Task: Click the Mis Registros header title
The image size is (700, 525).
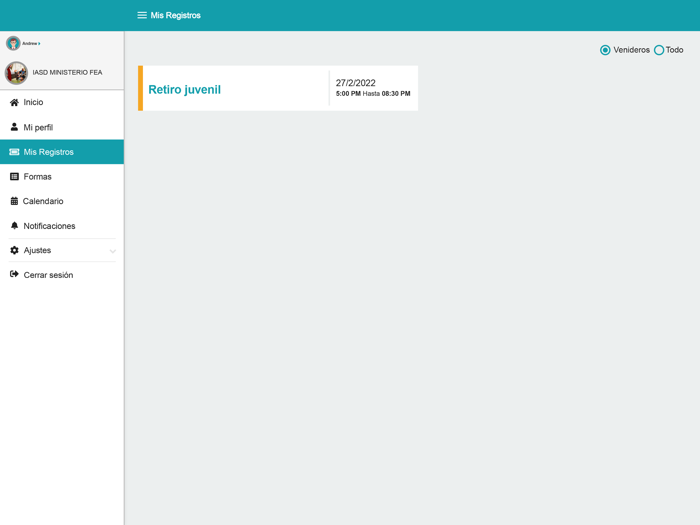Action: point(175,15)
